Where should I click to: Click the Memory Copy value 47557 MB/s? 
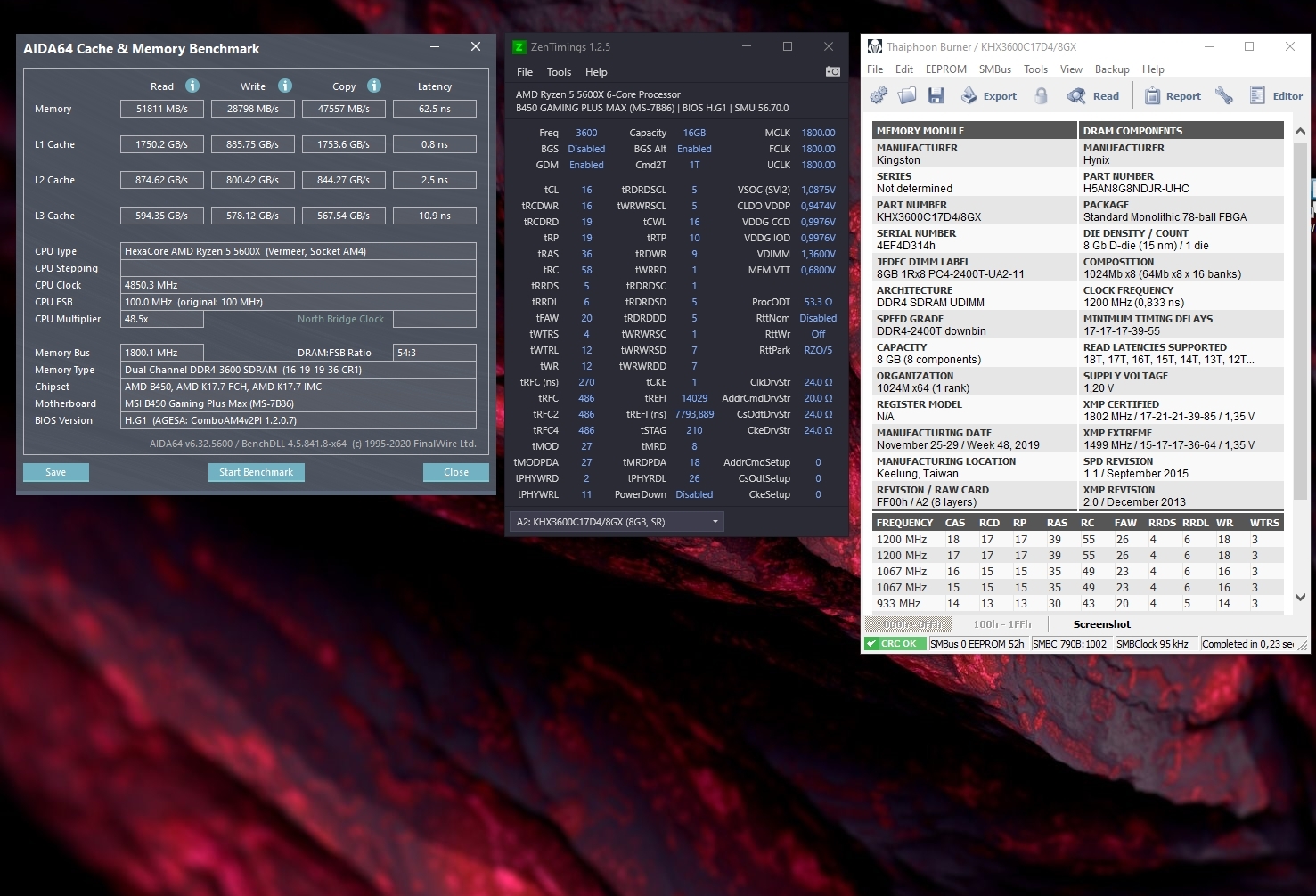point(344,109)
